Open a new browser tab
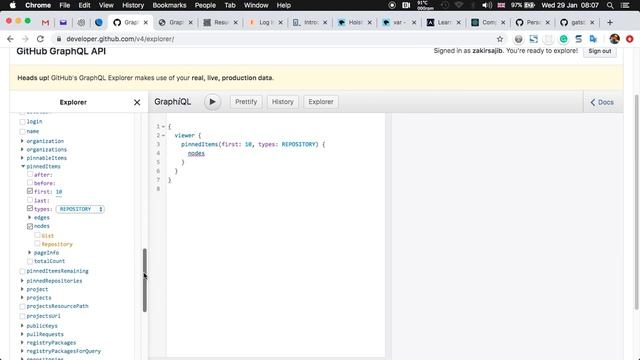The height and width of the screenshot is (360, 640). [610, 22]
